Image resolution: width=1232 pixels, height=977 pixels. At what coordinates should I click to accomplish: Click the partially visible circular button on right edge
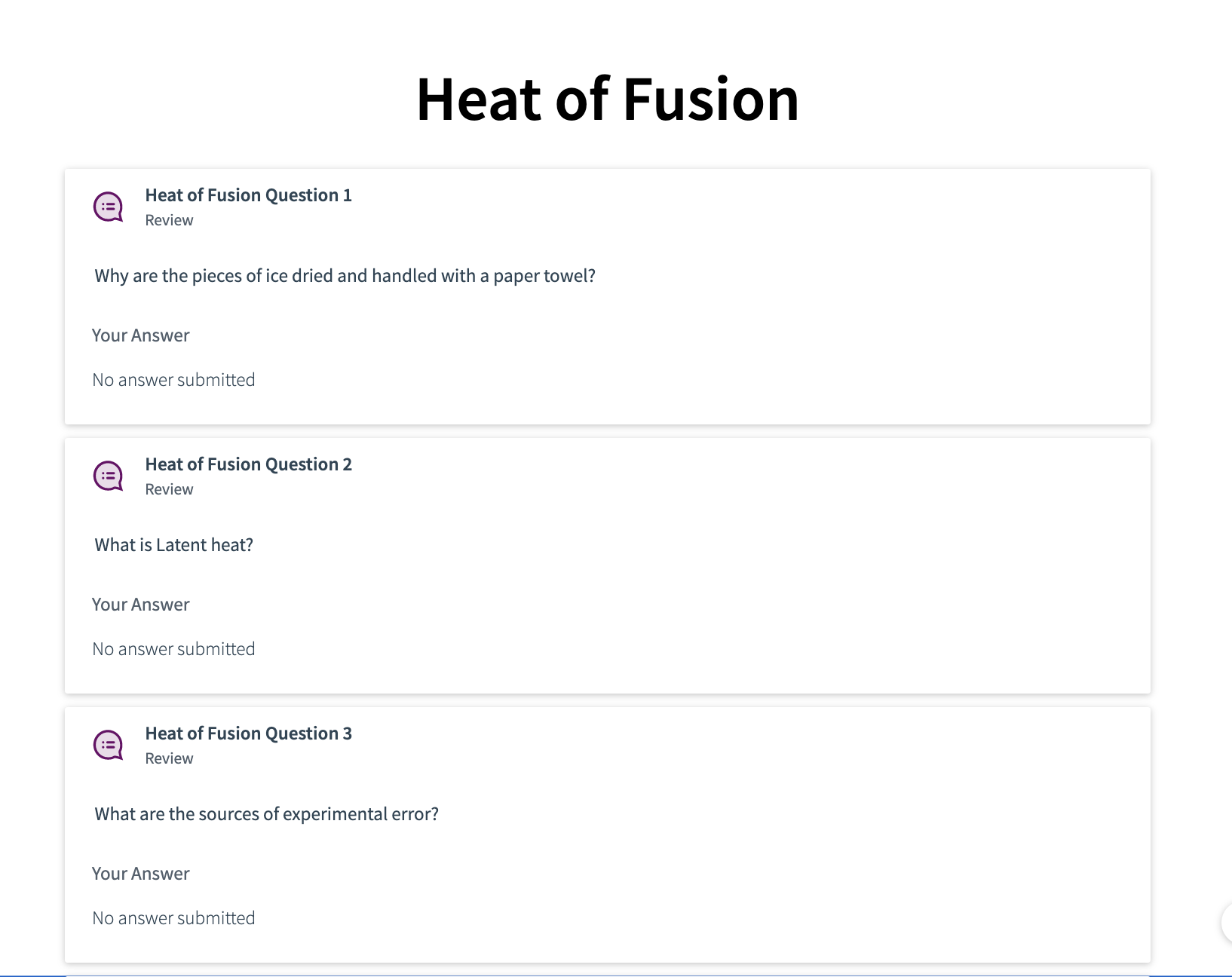1227,921
